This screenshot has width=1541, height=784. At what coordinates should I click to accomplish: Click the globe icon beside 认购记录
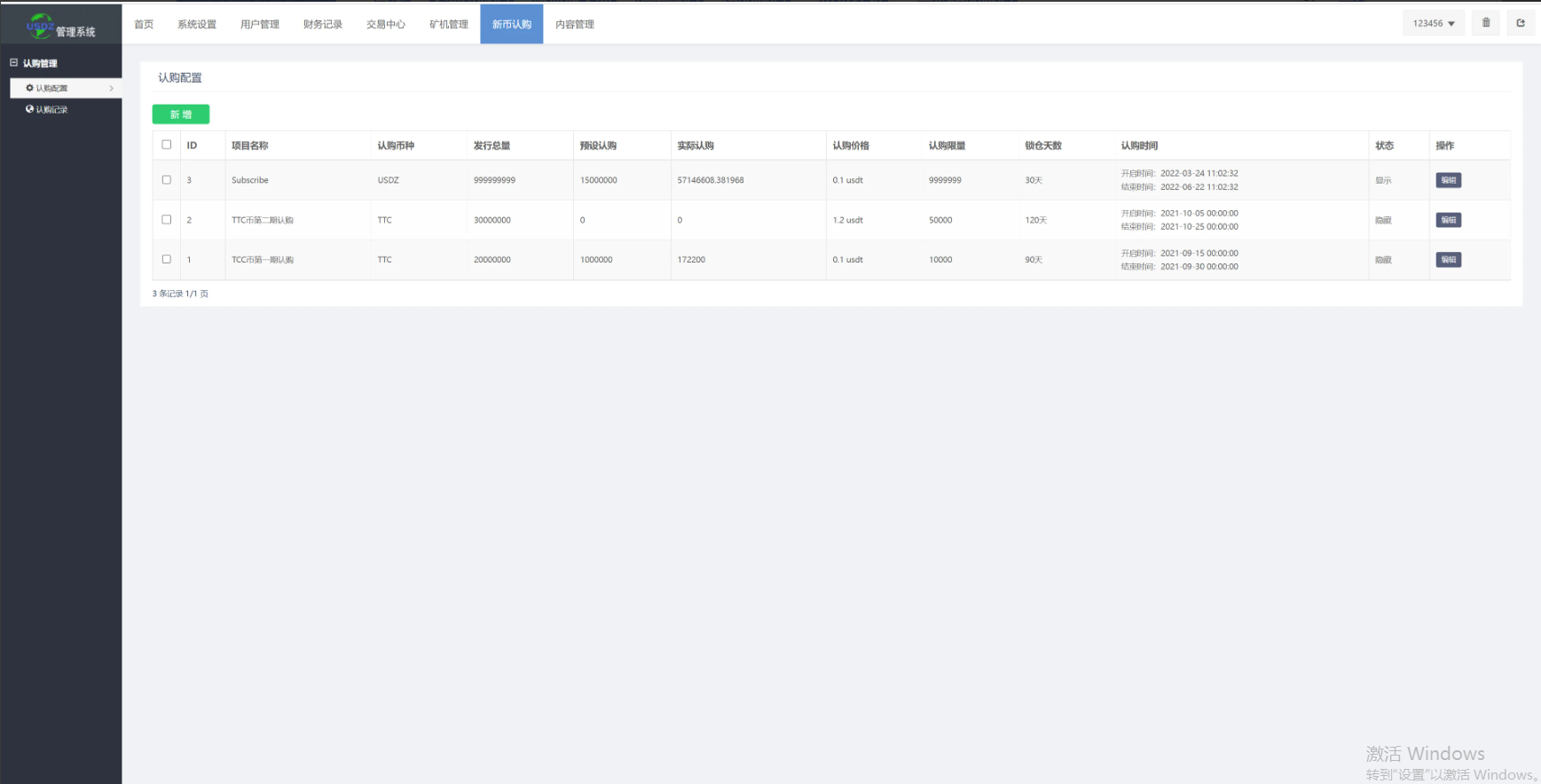click(29, 109)
